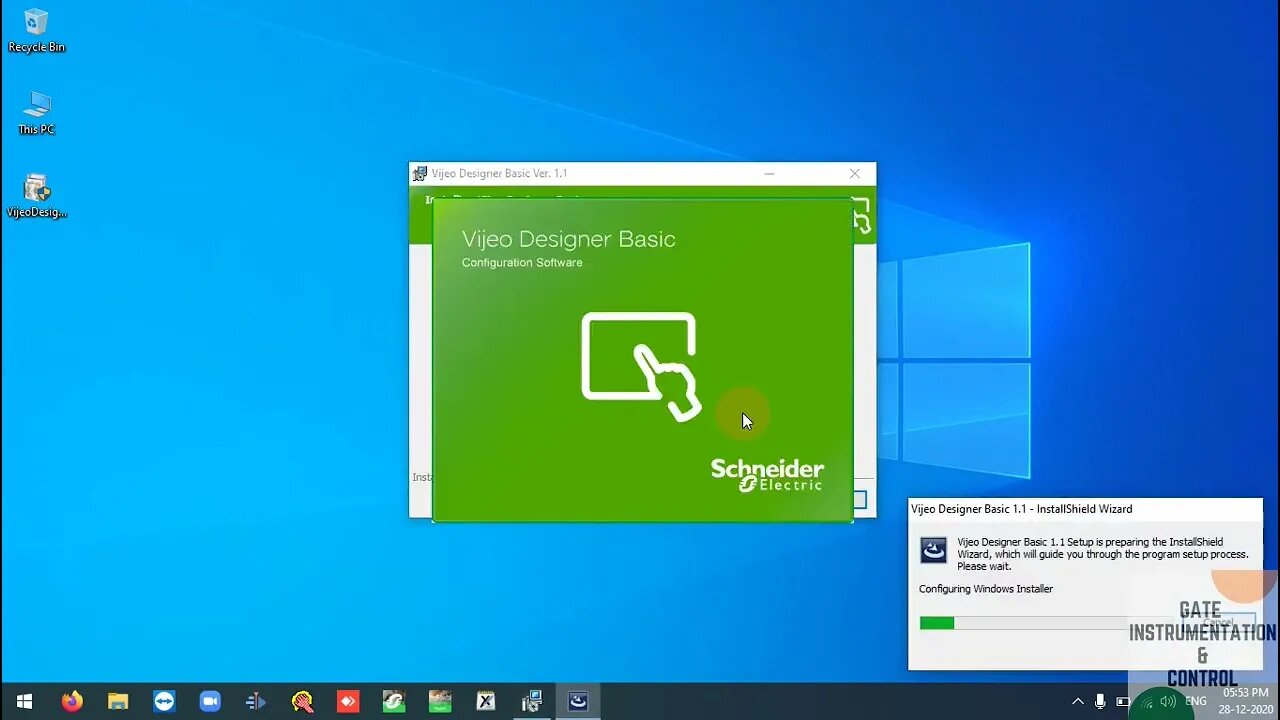Click the 'Configuring Windows Installer' status text
Screen dimensions: 1280x720
(986, 589)
